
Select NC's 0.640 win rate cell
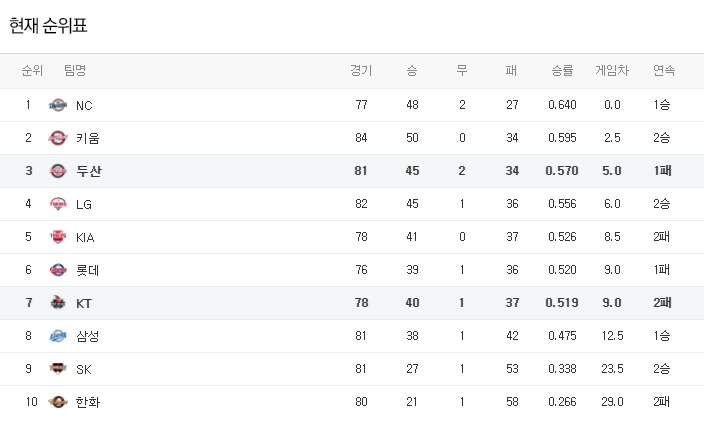[562, 105]
